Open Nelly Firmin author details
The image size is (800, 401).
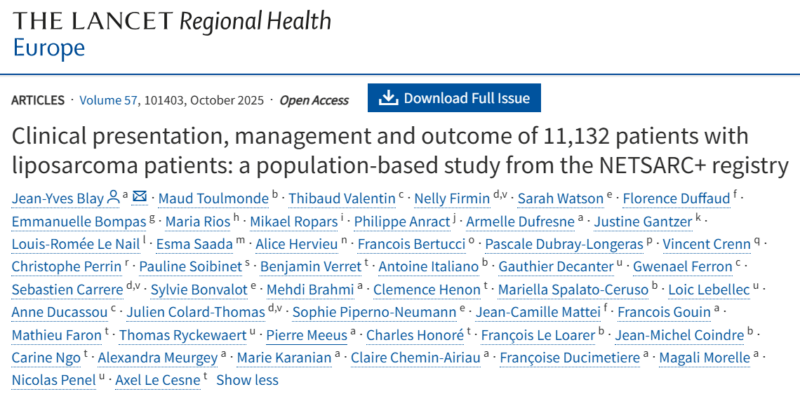(452, 198)
